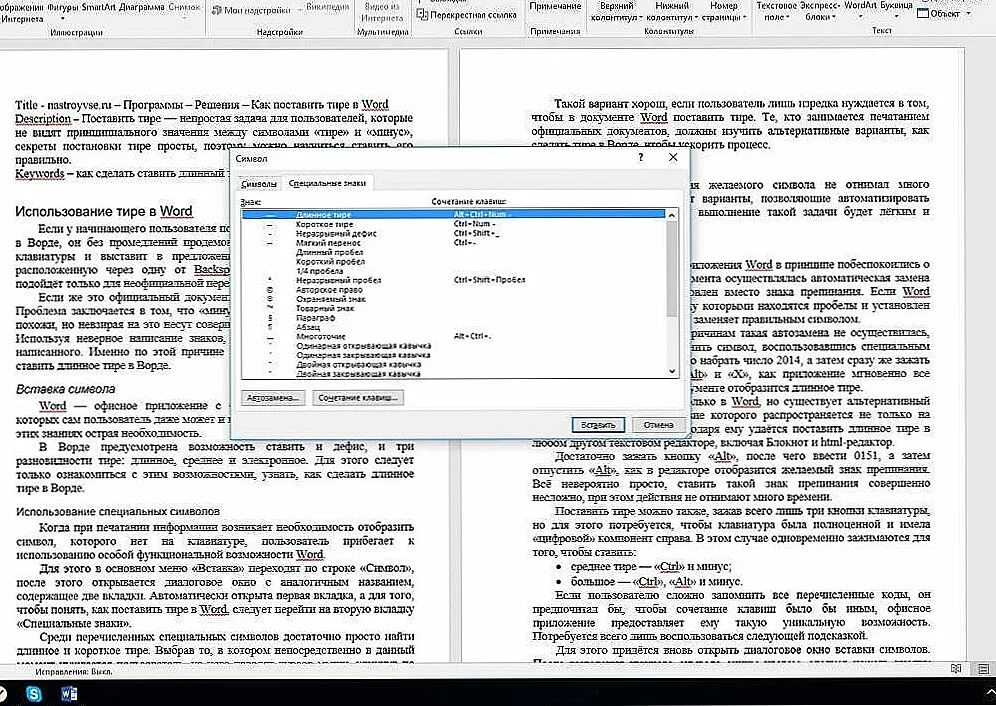Select the Абзац row

click(454, 327)
